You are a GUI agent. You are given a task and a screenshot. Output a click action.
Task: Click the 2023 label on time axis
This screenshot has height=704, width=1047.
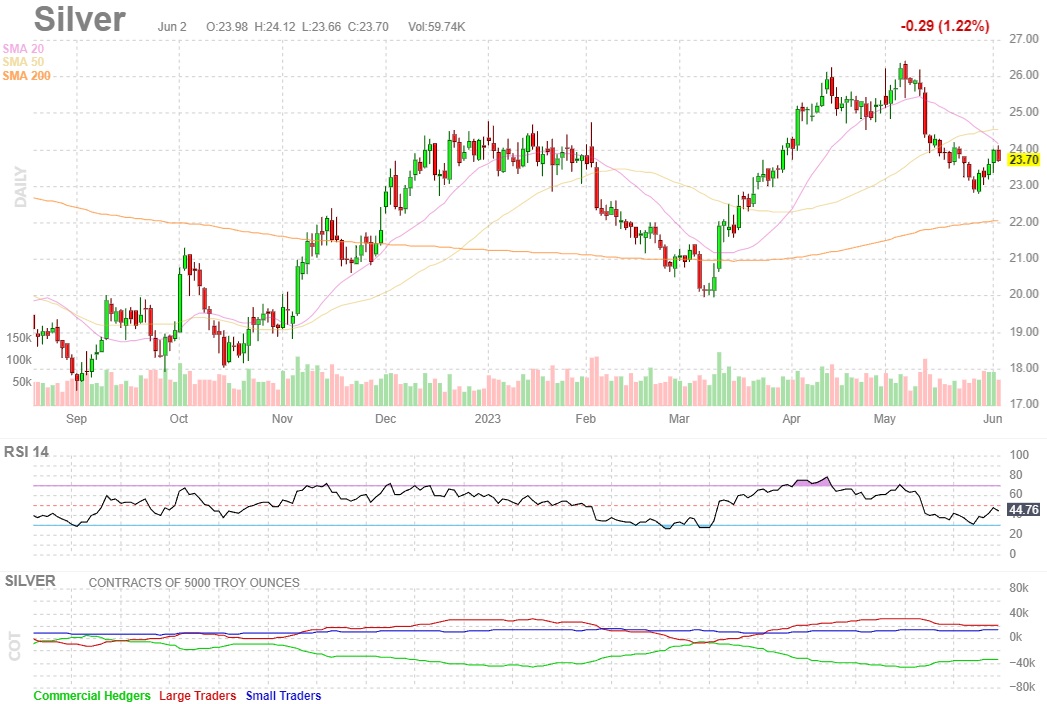coord(487,419)
